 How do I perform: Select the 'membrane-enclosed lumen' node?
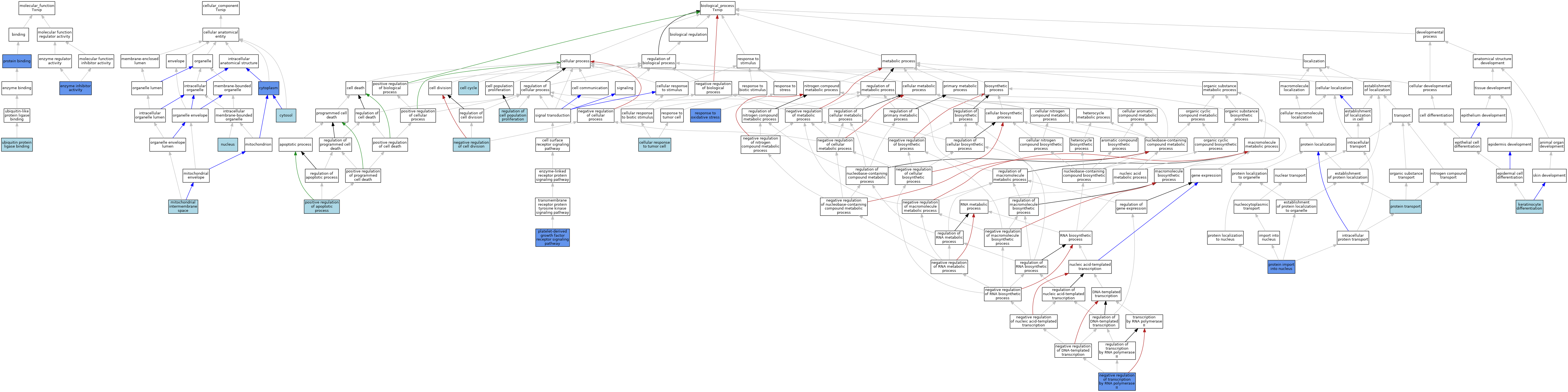[x=140, y=61]
